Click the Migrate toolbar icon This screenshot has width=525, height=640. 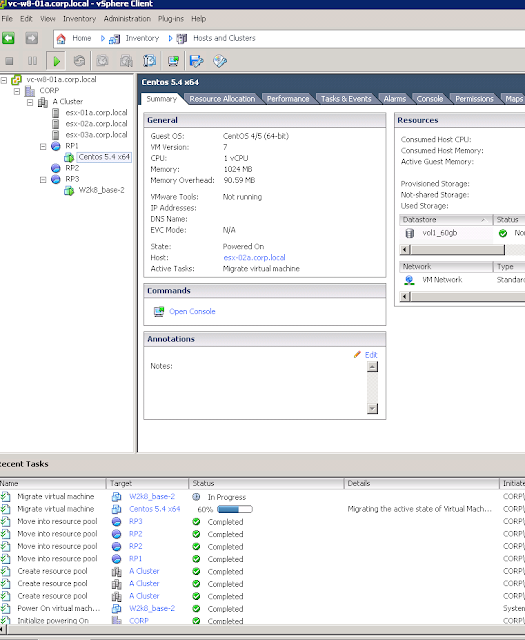pos(196,61)
